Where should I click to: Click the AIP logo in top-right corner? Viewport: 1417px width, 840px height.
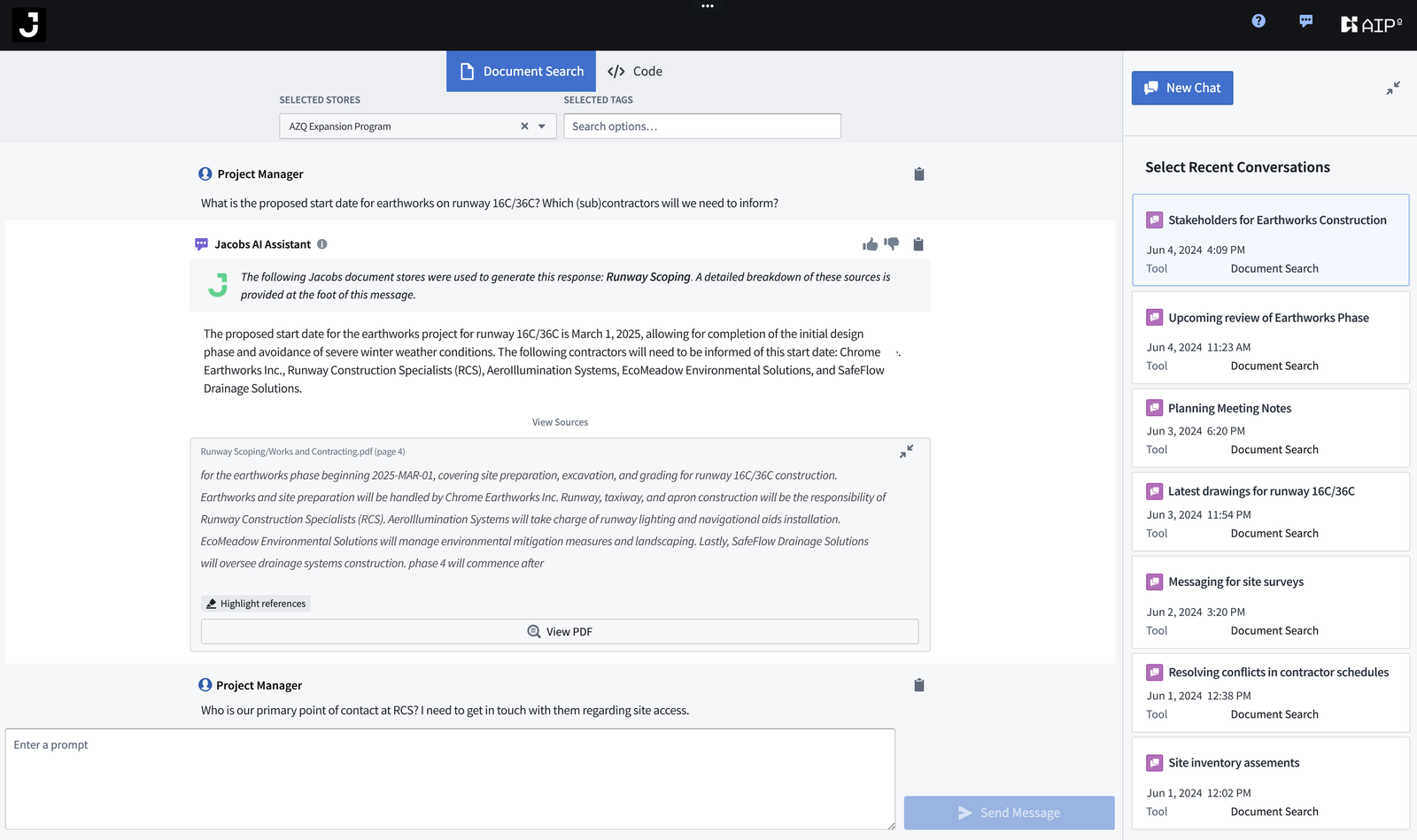tap(1371, 24)
